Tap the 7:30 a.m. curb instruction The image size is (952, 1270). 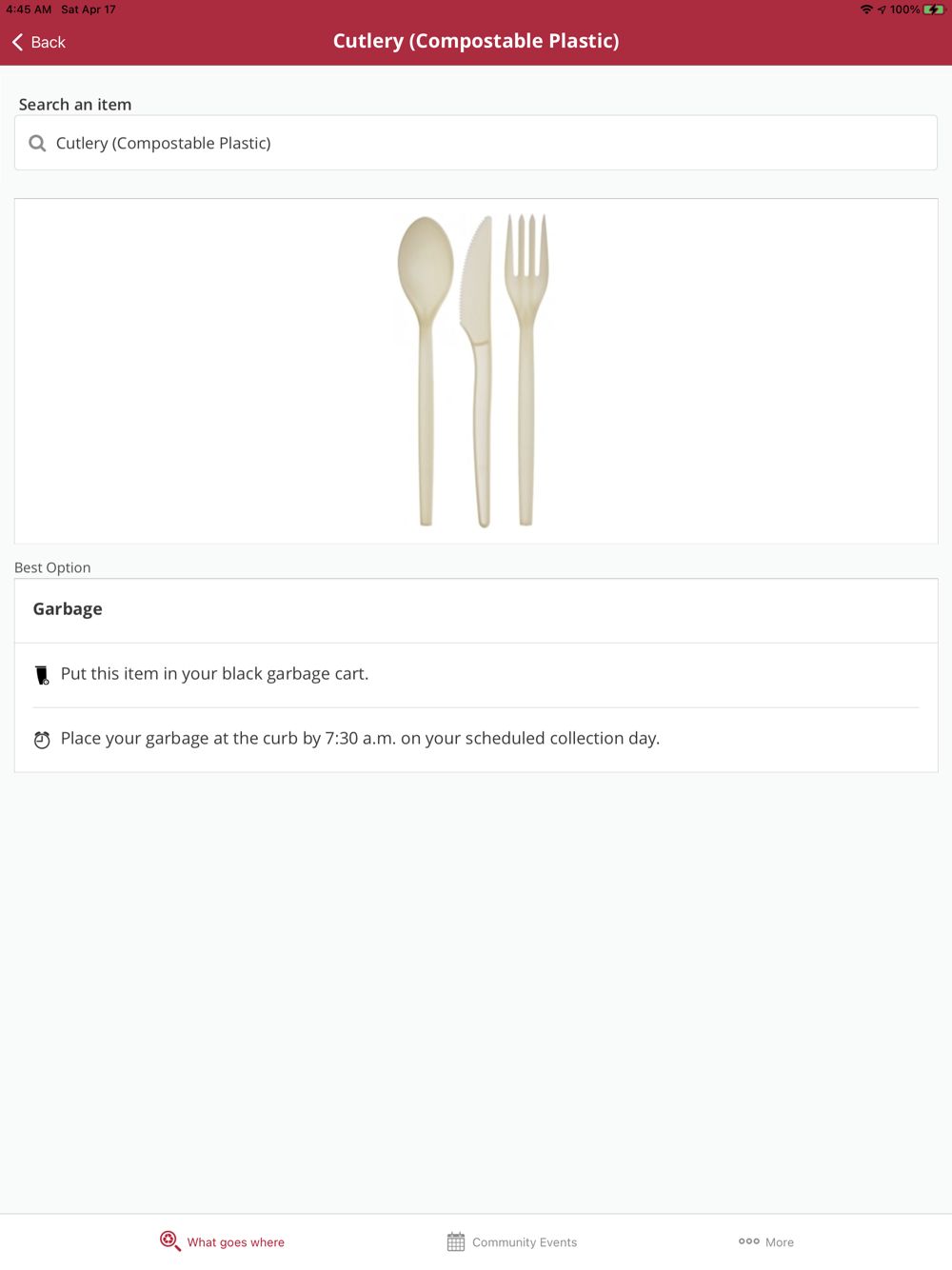click(x=360, y=739)
